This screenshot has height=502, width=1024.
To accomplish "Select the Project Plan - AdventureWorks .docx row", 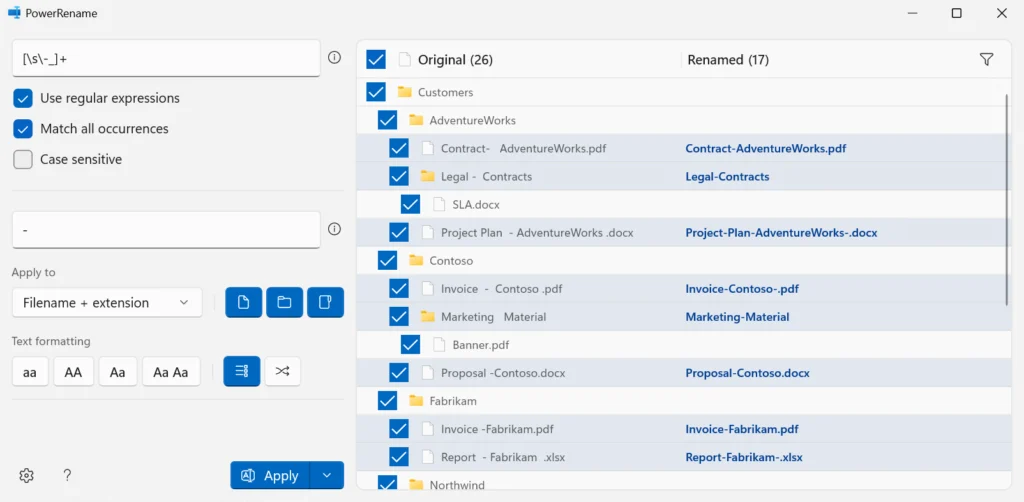I will 684,232.
